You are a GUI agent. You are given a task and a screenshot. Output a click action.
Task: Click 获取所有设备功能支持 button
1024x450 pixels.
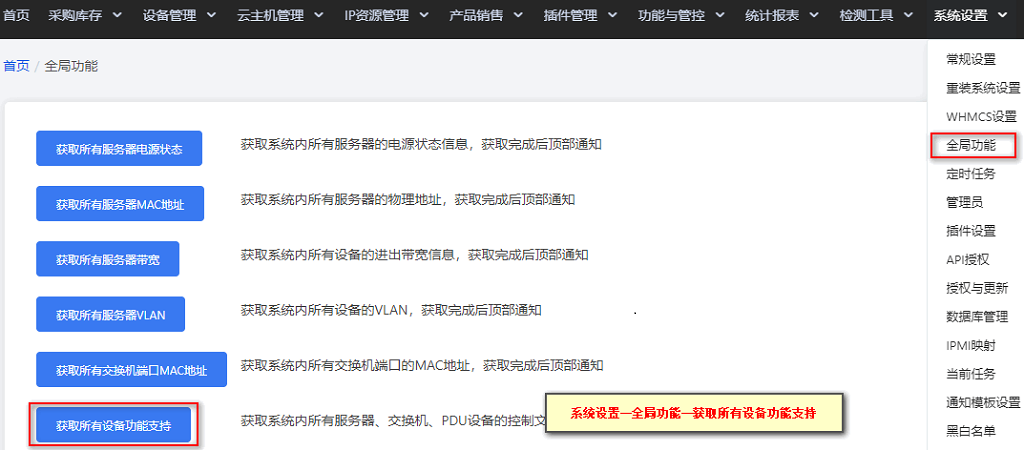coord(114,426)
